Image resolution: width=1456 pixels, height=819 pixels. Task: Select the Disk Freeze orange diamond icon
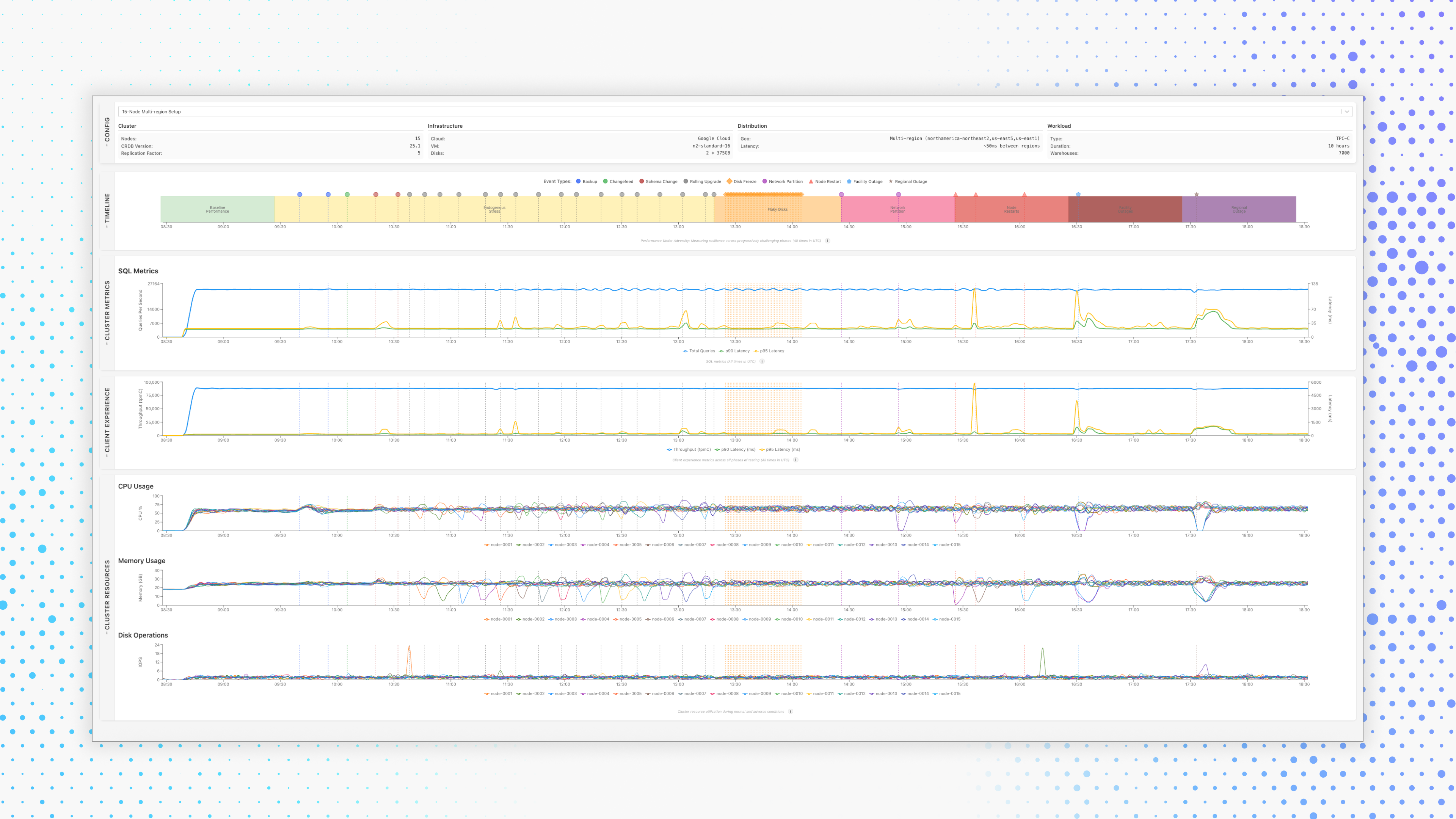pyautogui.click(x=730, y=182)
